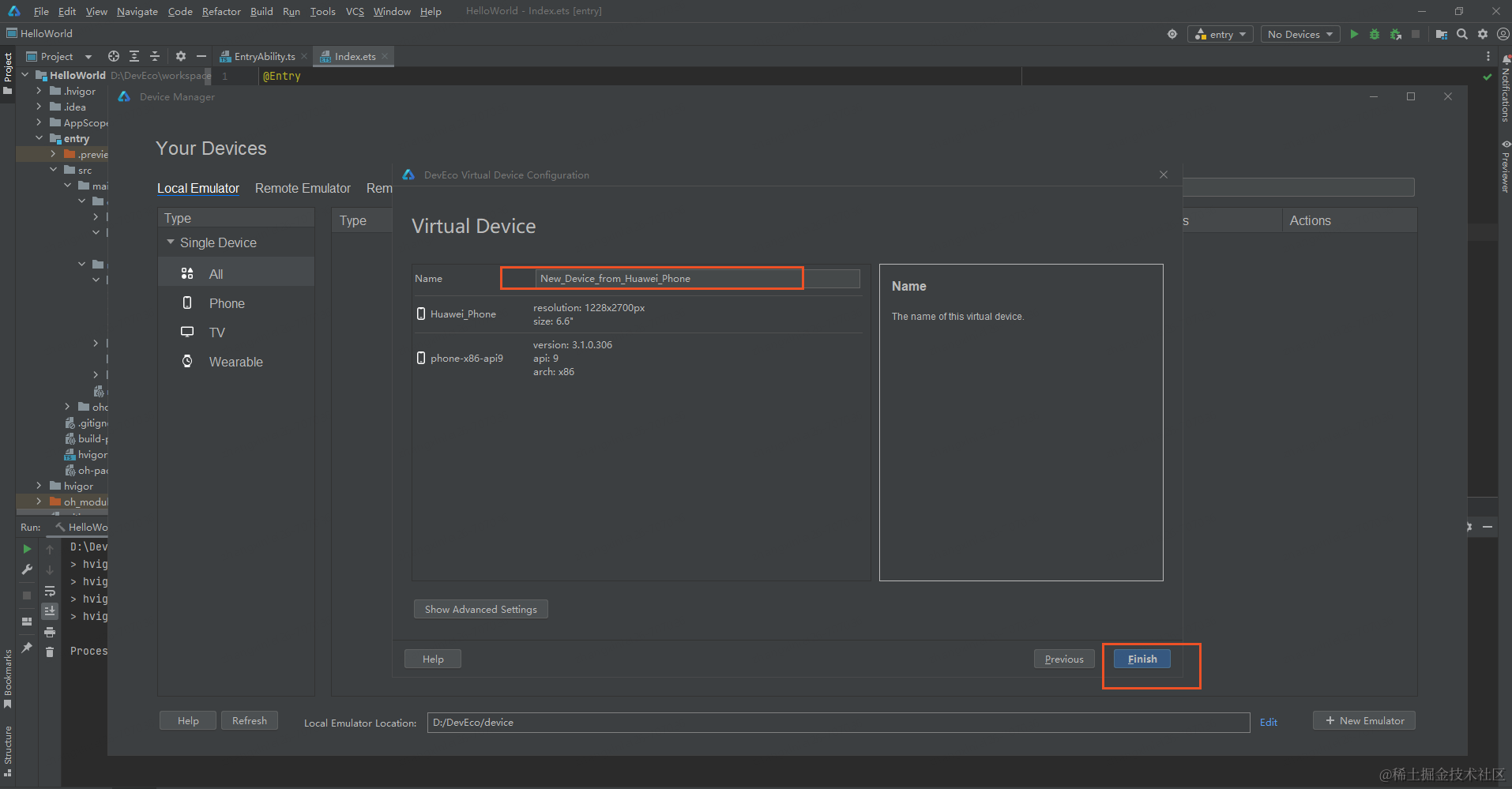This screenshot has width=1512, height=789.
Task: Toggle scroll-to-end icon in Run panel
Action: tap(50, 611)
